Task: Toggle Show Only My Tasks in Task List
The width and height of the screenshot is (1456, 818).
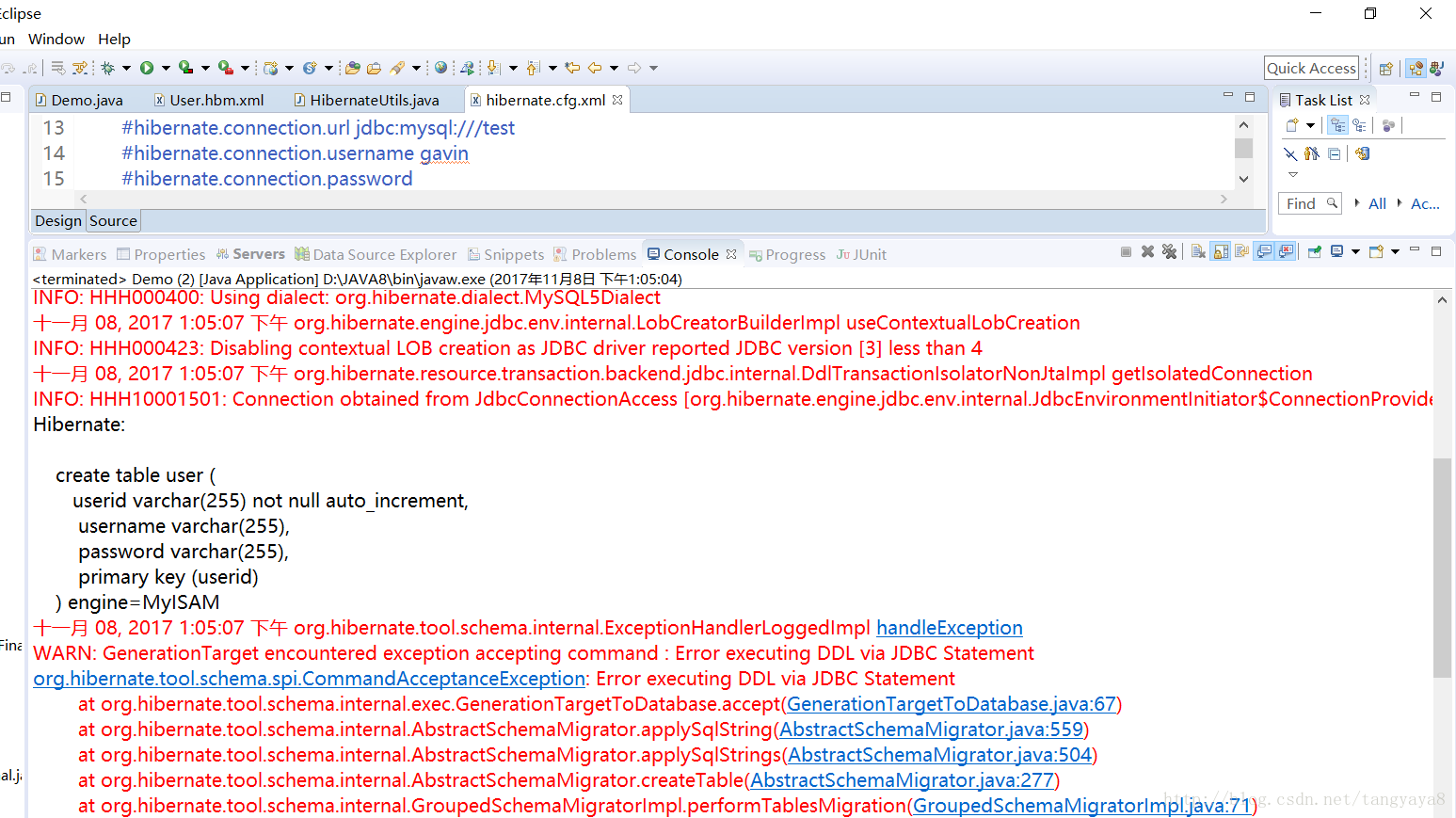Action: click(x=1311, y=153)
